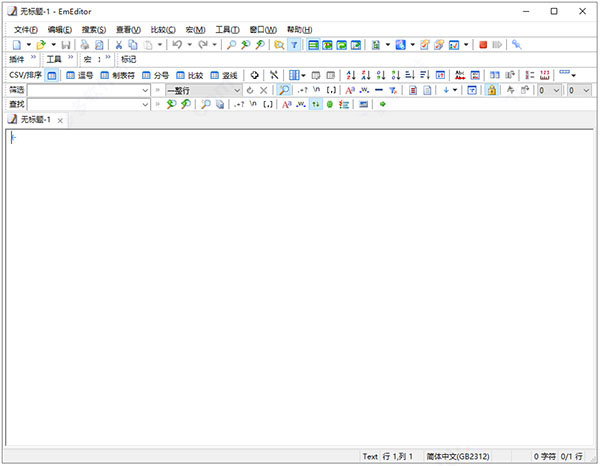Select 制表符 tab-separated mode
Image resolution: width=600 pixels, height=466 pixels.
tap(117, 75)
